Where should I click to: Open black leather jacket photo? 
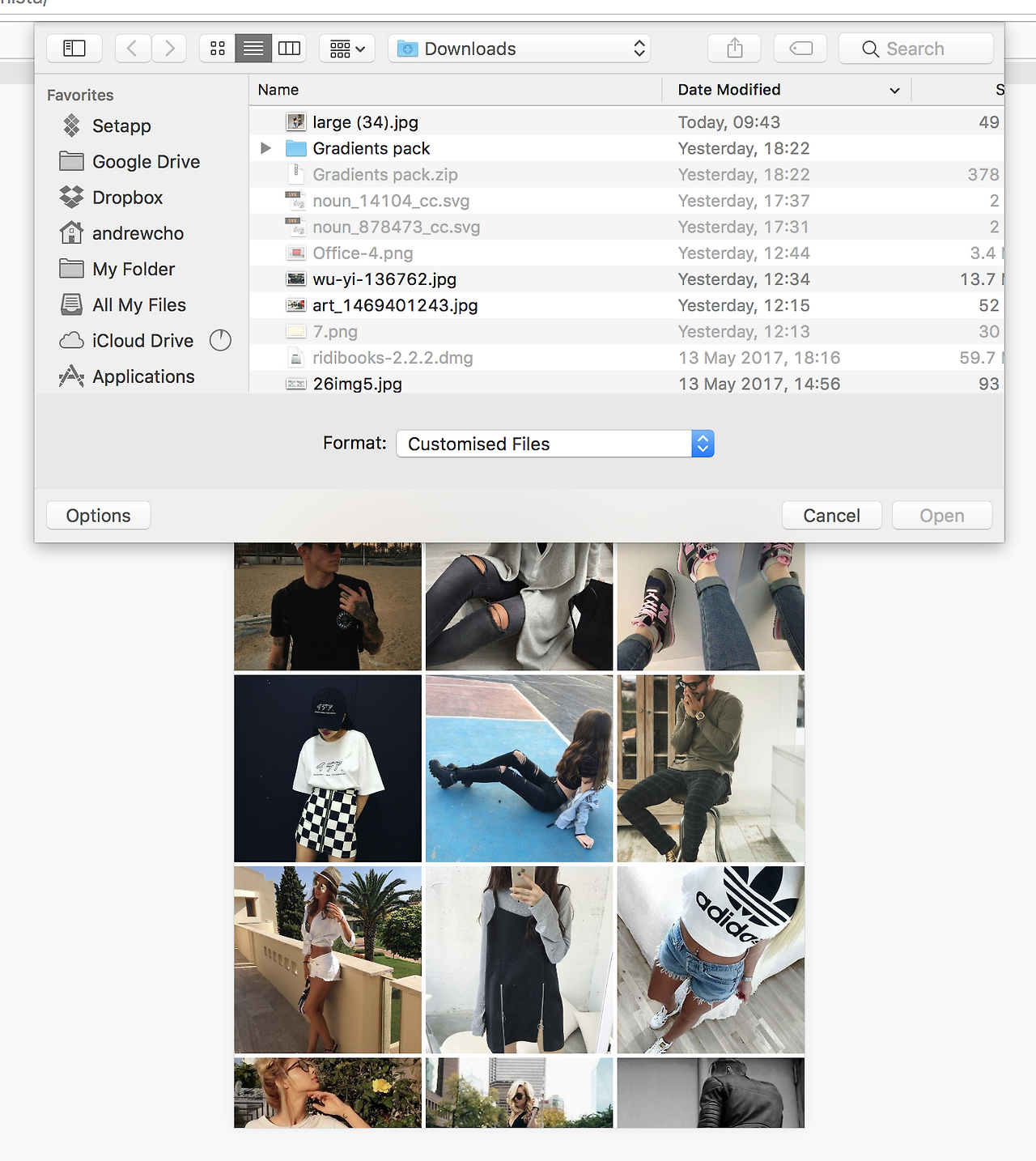coord(711,1092)
